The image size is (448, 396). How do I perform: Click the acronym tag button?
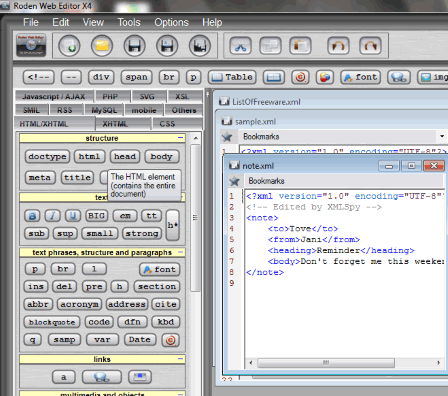(79, 304)
